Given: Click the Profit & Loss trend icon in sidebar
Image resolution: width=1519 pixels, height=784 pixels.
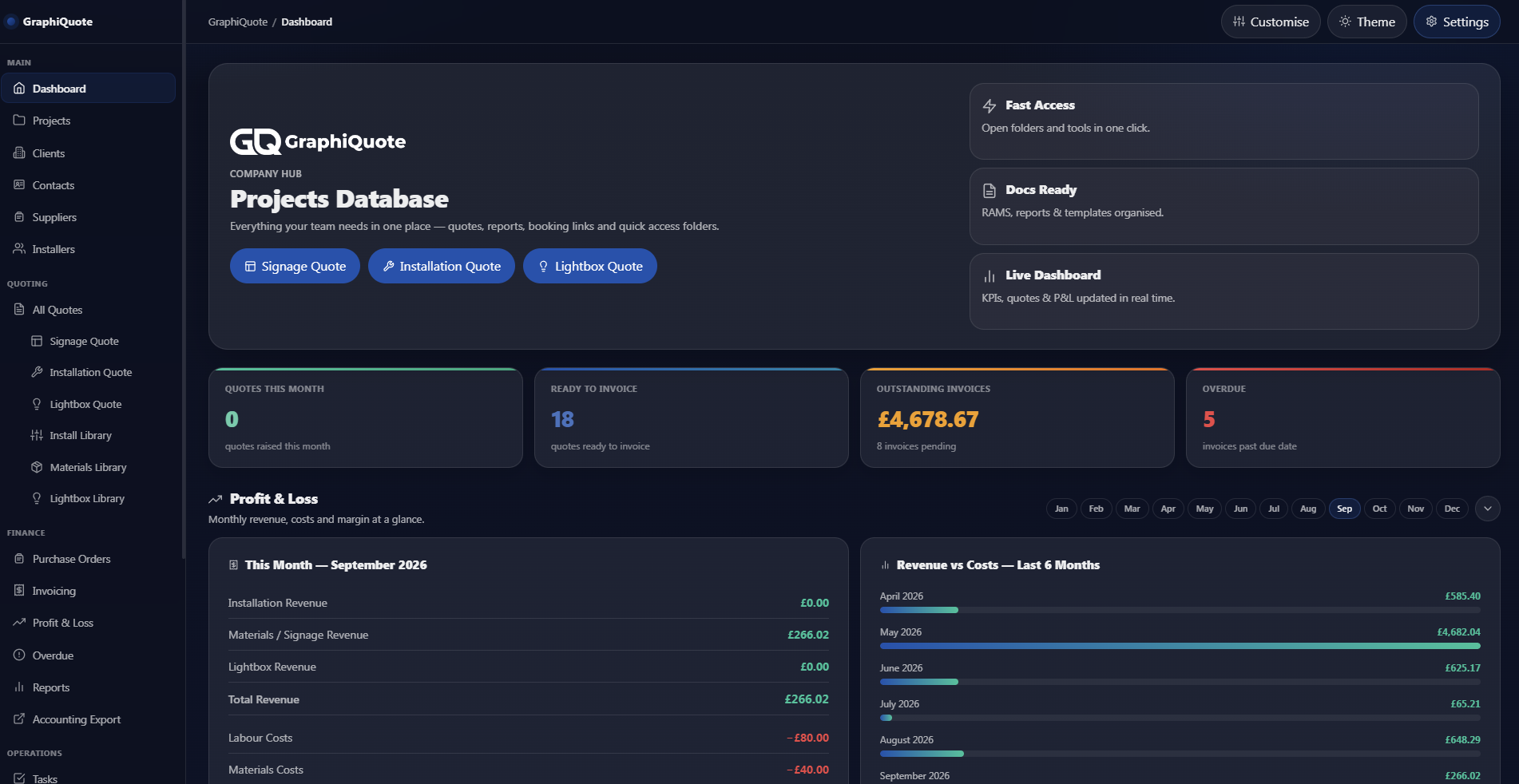Looking at the screenshot, I should pyautogui.click(x=19, y=623).
